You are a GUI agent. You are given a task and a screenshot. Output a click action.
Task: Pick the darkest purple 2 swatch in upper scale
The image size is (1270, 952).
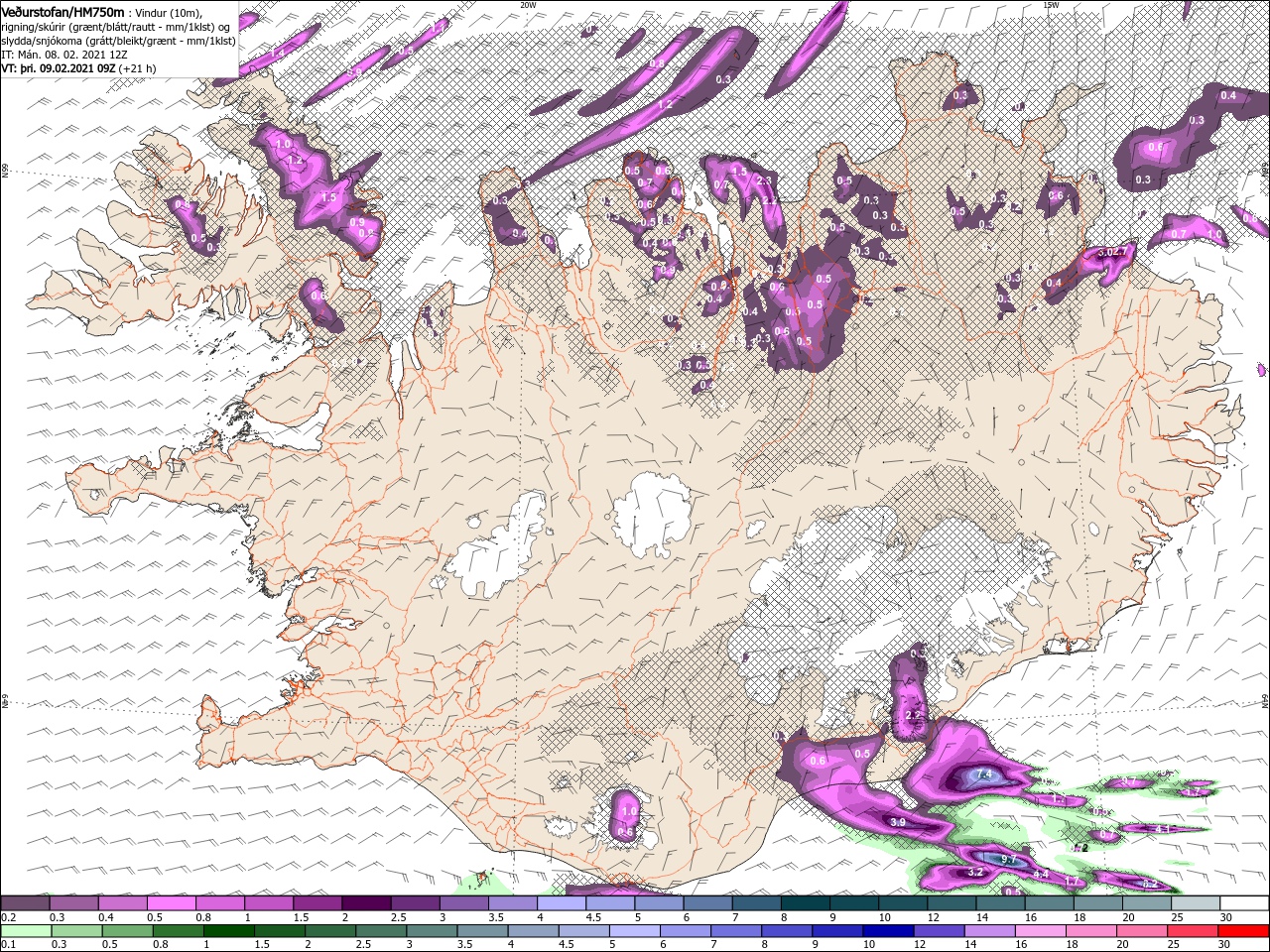click(366, 903)
